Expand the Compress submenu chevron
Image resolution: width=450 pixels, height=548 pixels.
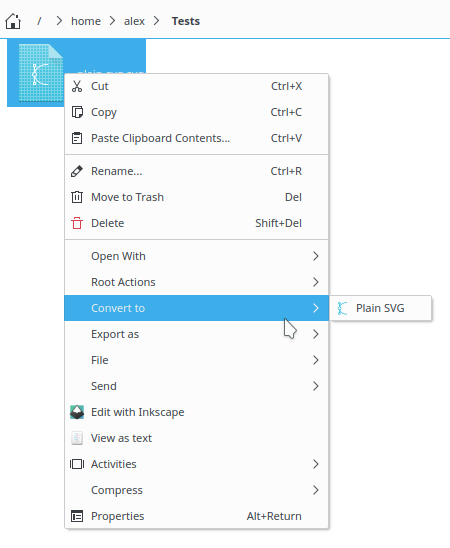pos(316,490)
